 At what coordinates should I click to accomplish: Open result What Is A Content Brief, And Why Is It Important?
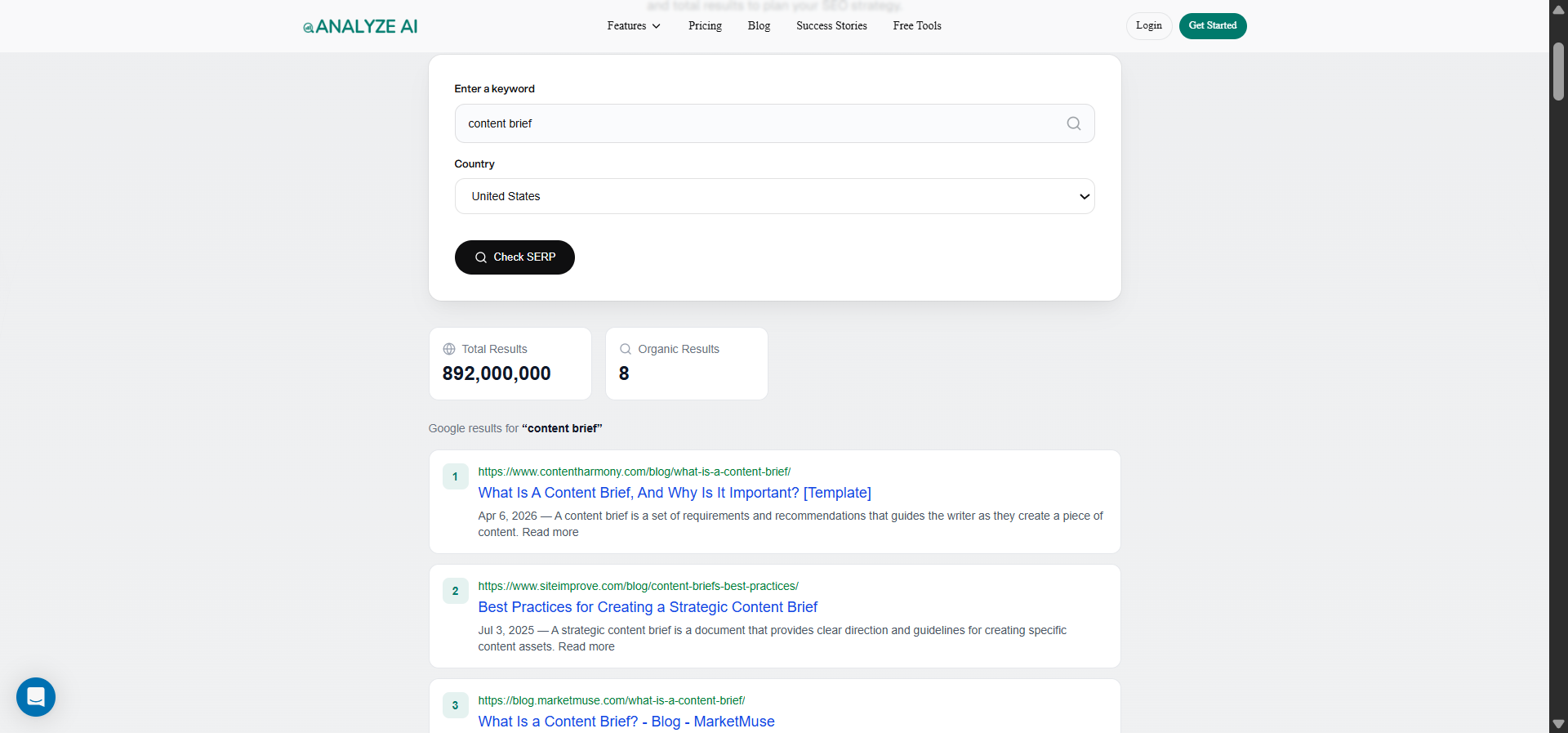click(675, 493)
